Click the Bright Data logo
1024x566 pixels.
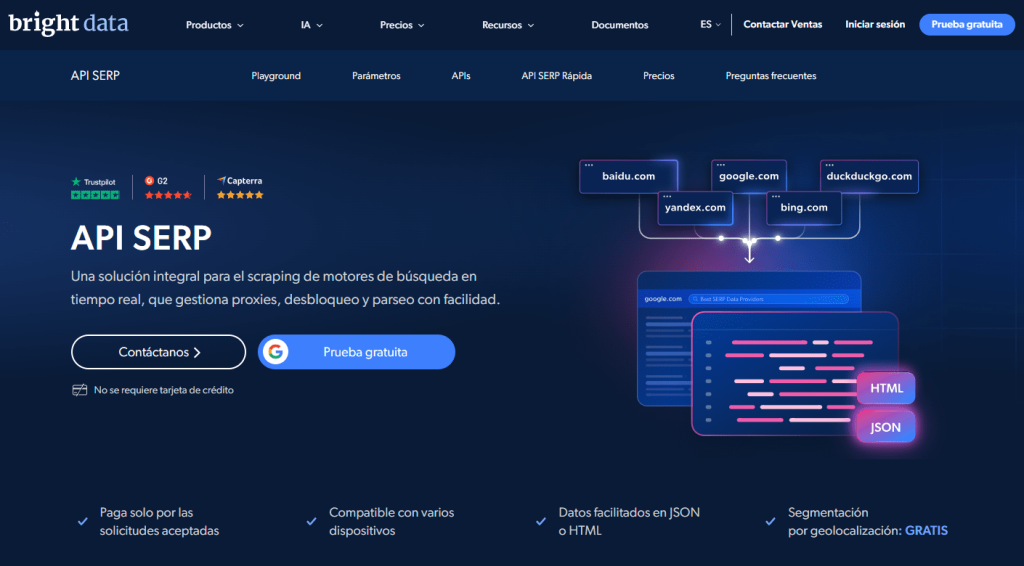tap(69, 24)
